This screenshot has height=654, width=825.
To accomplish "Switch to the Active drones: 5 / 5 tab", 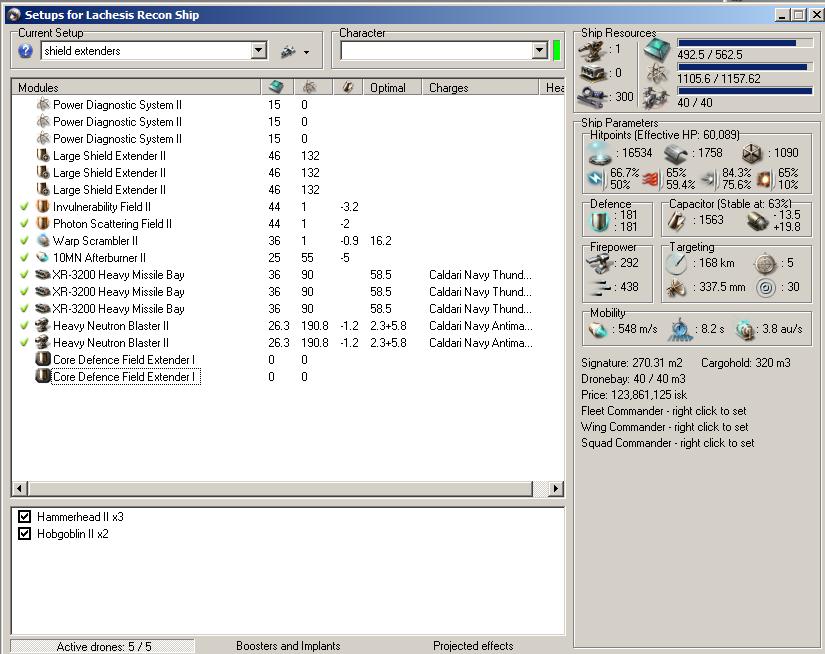I will click(x=103, y=646).
